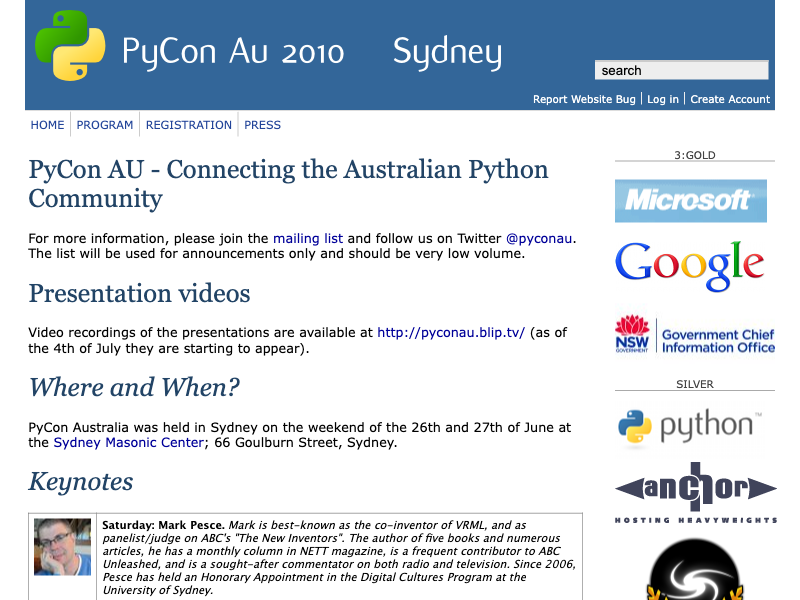Click the Log in link

(663, 99)
